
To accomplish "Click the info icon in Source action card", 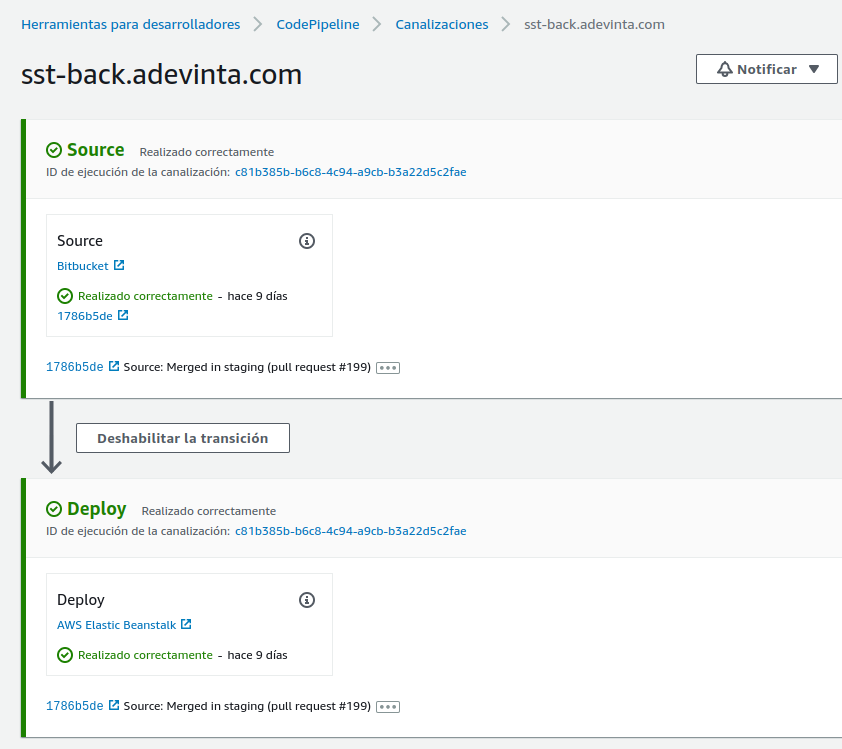I will pos(307,241).
